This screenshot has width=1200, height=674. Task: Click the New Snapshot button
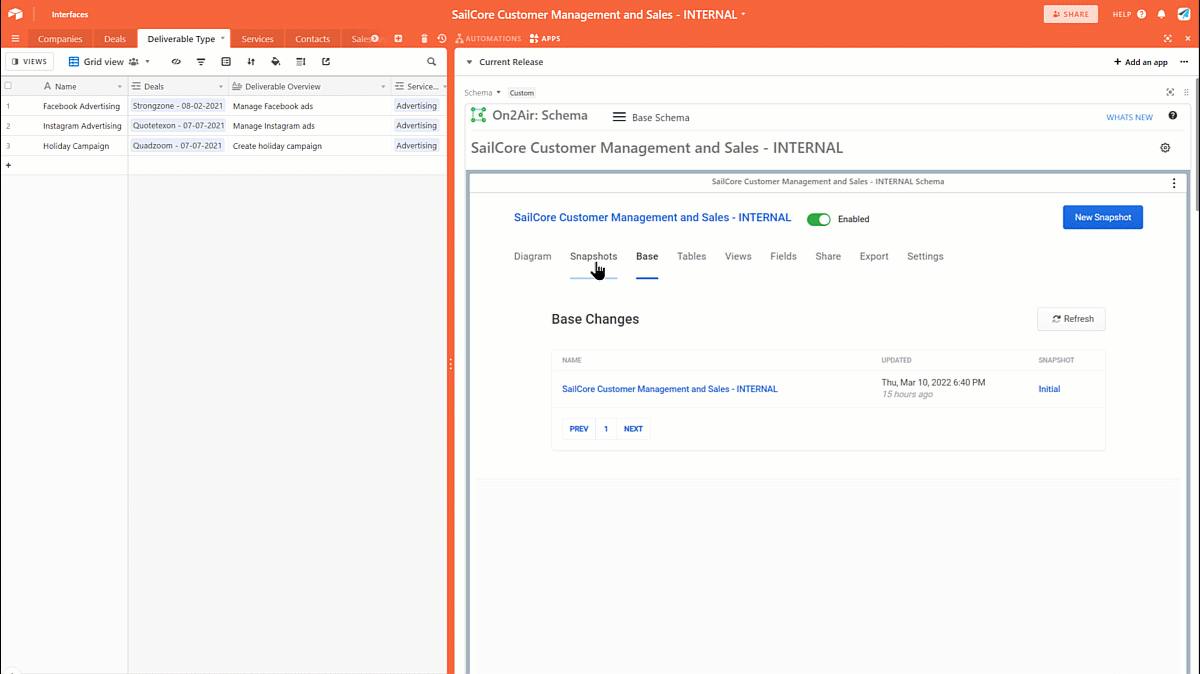(1102, 217)
